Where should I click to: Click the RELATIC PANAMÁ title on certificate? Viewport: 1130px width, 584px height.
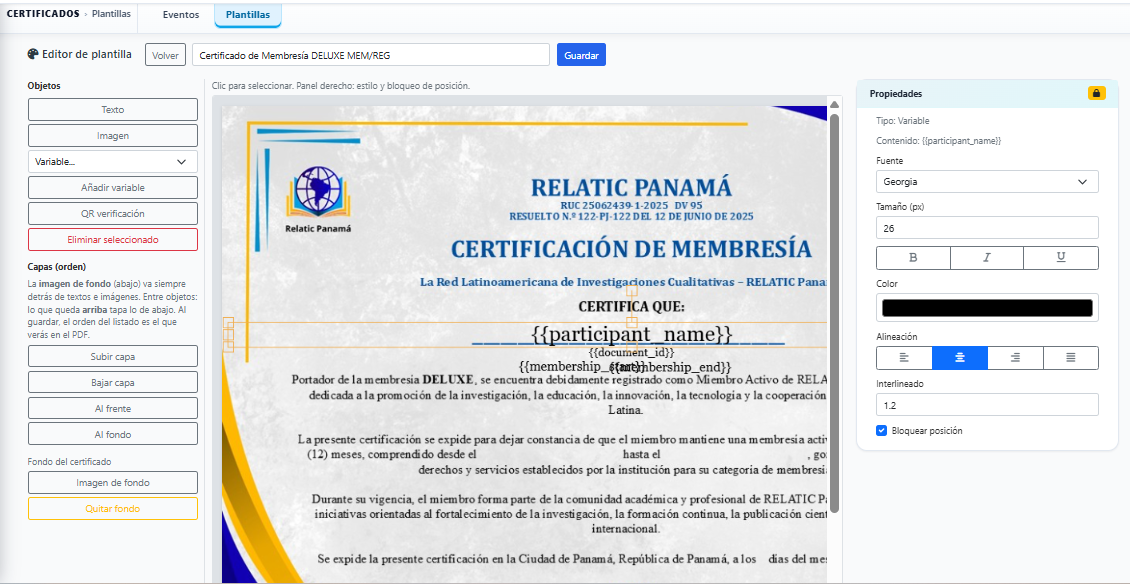631,187
